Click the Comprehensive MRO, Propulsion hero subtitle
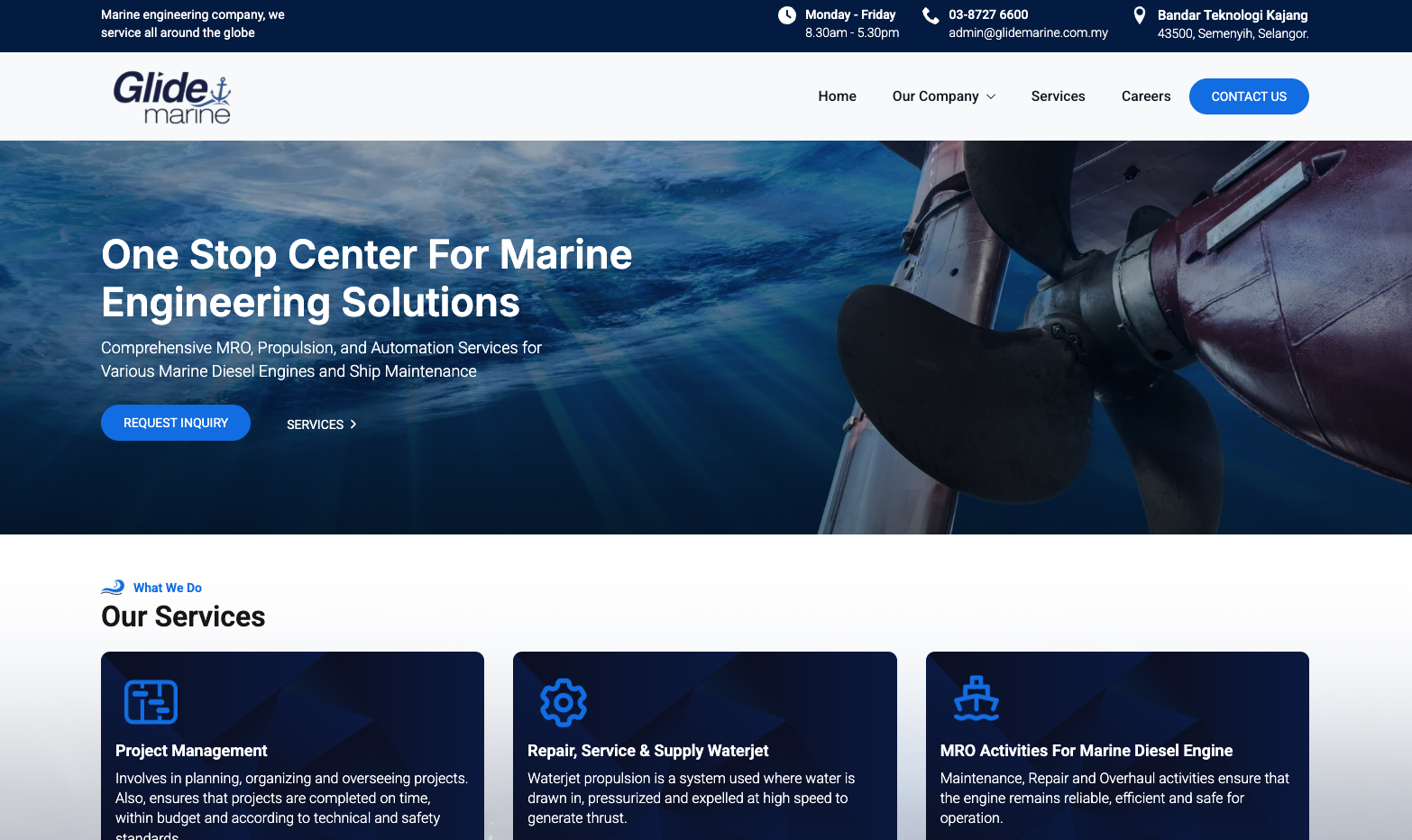Screen dimensions: 1412x840 click(x=321, y=360)
